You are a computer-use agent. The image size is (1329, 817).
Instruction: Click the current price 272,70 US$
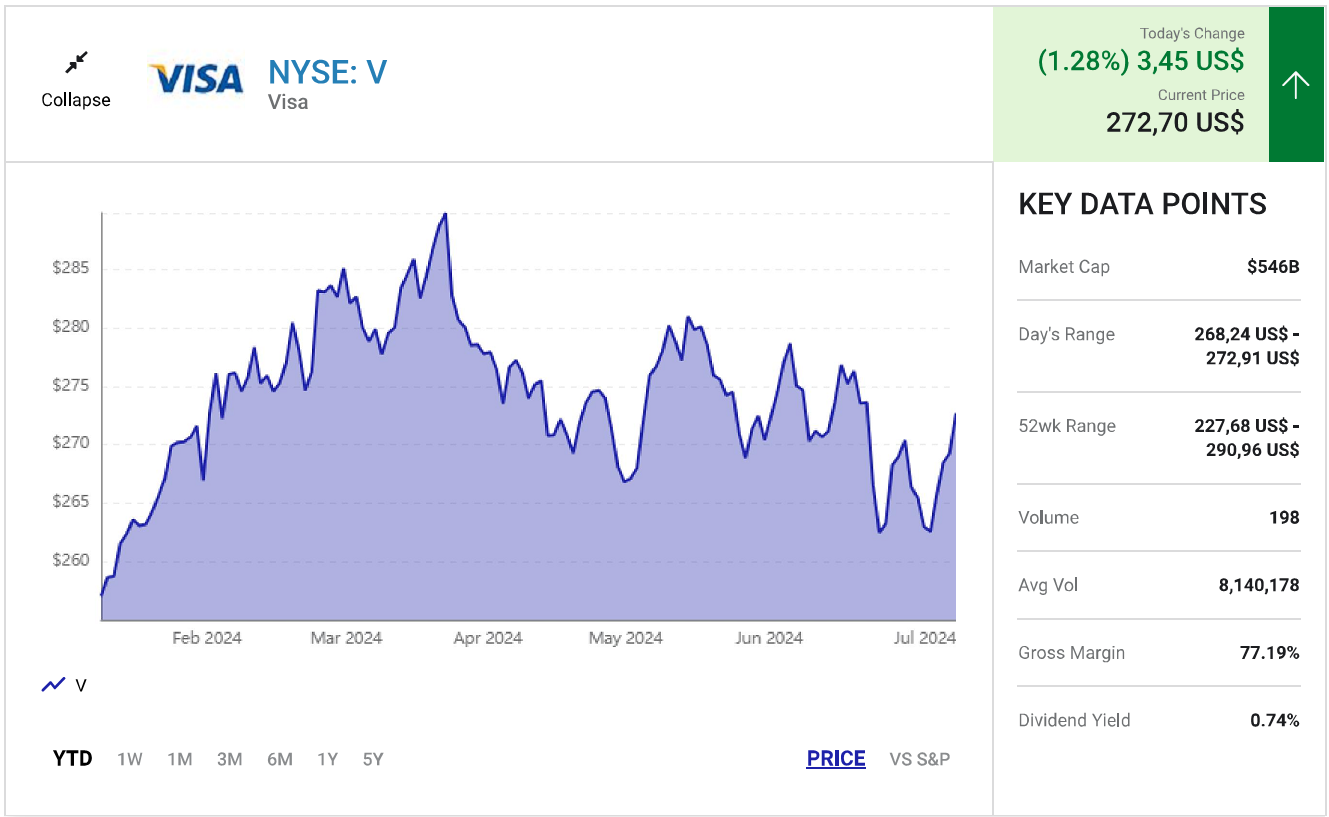coord(1174,123)
